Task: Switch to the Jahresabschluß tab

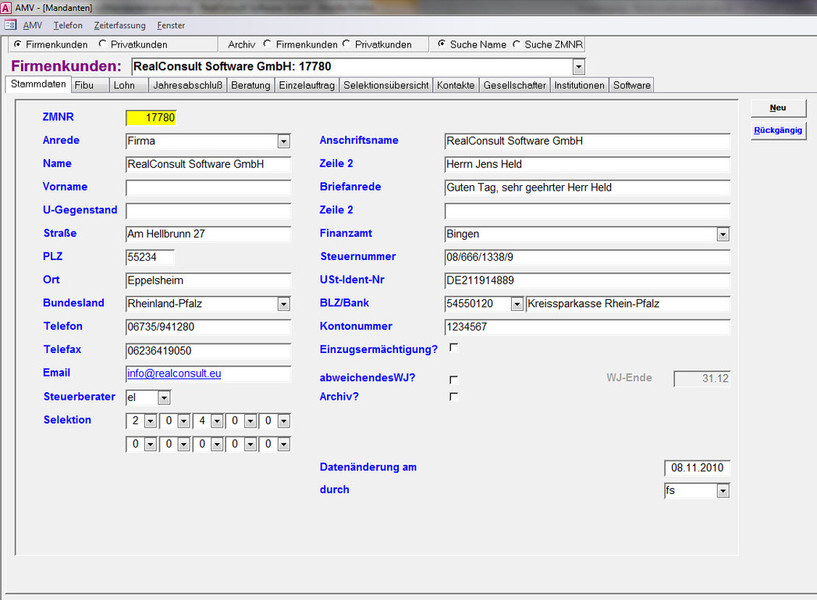Action: pos(188,85)
